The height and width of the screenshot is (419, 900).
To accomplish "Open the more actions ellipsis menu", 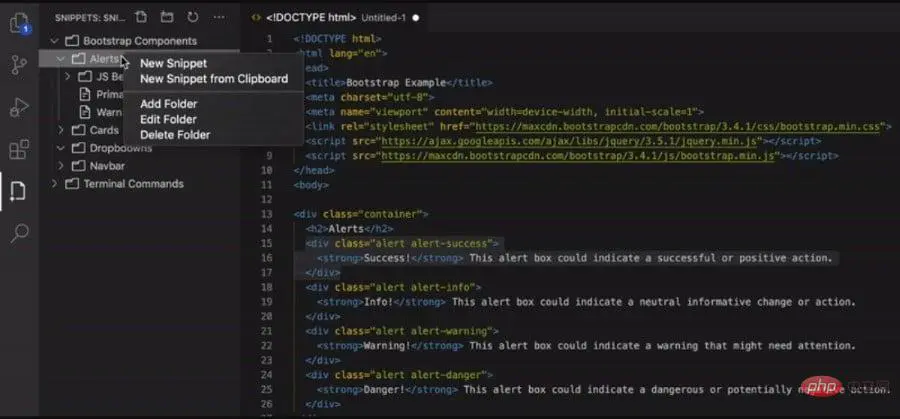I will (x=219, y=17).
